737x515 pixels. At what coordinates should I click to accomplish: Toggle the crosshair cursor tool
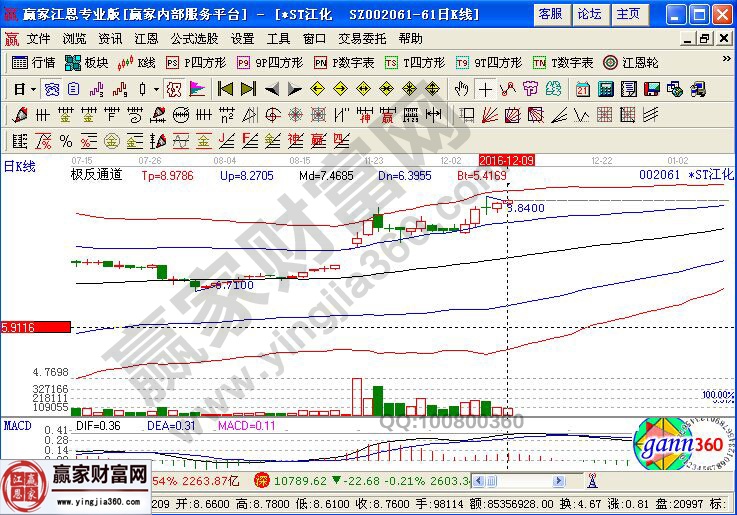(486, 88)
